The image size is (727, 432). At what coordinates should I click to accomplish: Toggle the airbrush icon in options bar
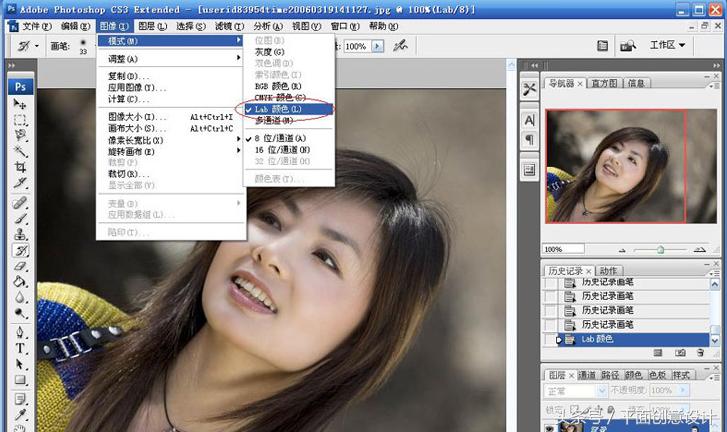400,46
